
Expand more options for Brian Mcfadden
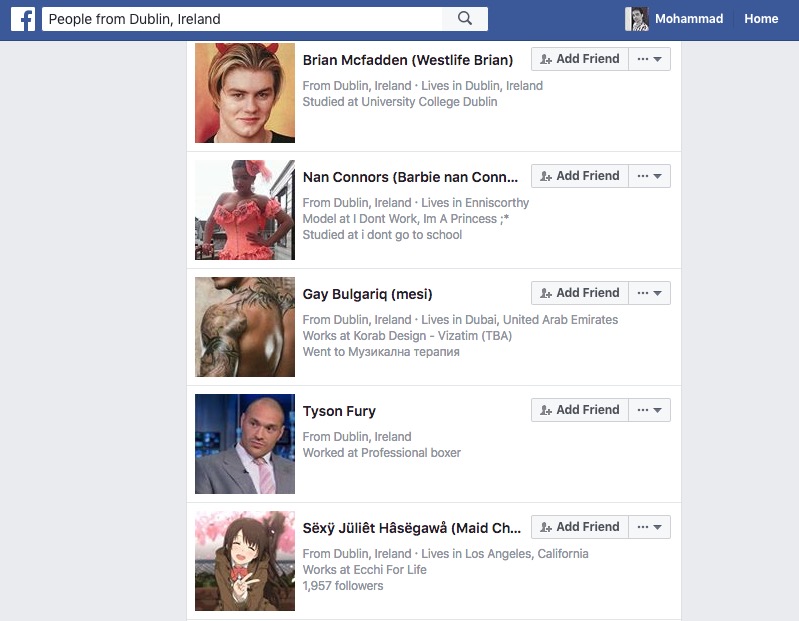[x=650, y=59]
